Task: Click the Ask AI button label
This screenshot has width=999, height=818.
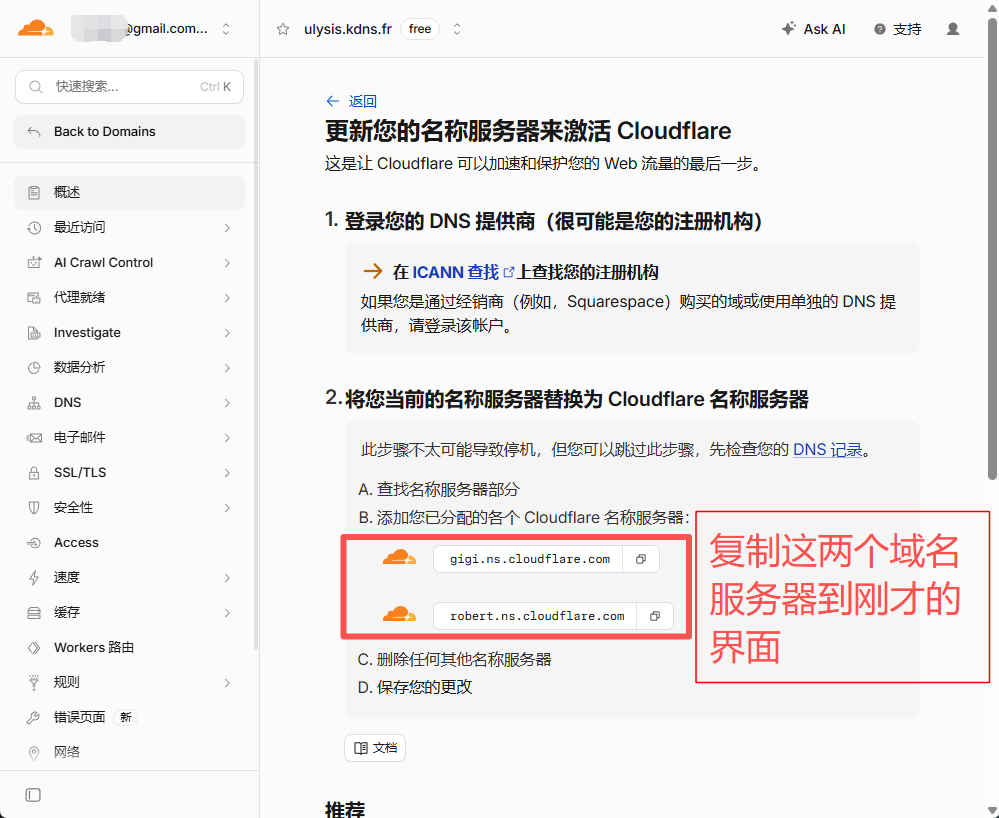Action: [824, 29]
